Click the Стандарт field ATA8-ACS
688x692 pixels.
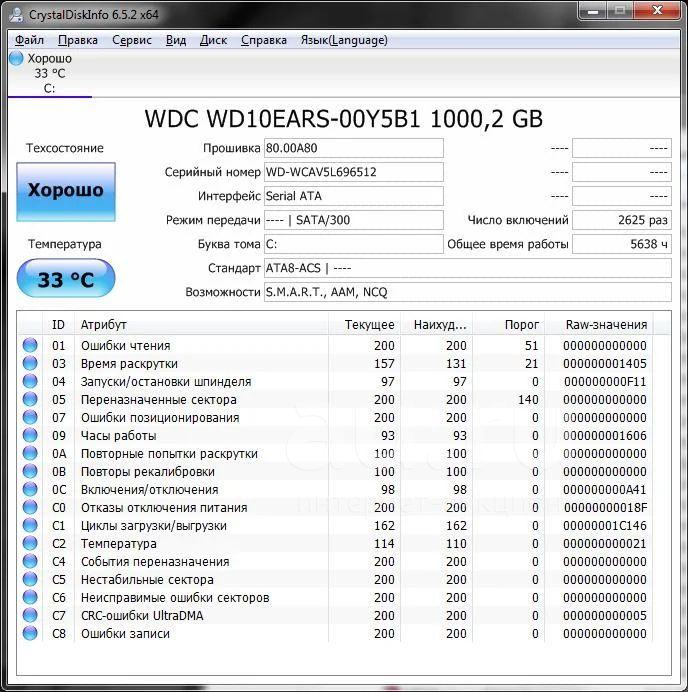coord(468,268)
